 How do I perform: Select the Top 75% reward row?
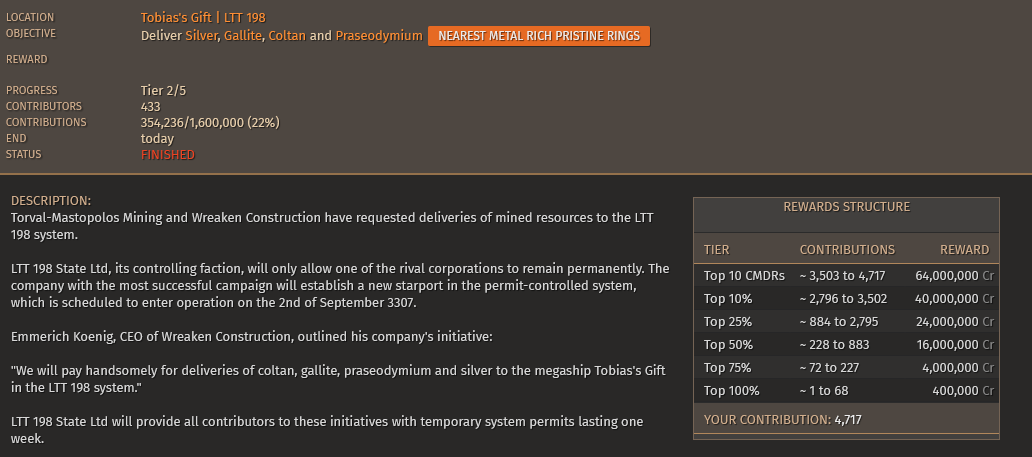(846, 367)
